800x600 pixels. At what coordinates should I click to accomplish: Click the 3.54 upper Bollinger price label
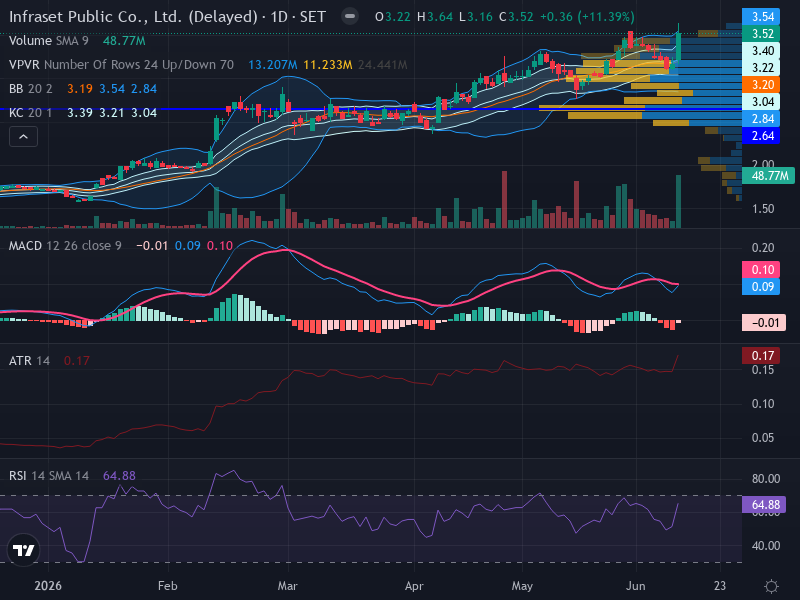tap(761, 16)
